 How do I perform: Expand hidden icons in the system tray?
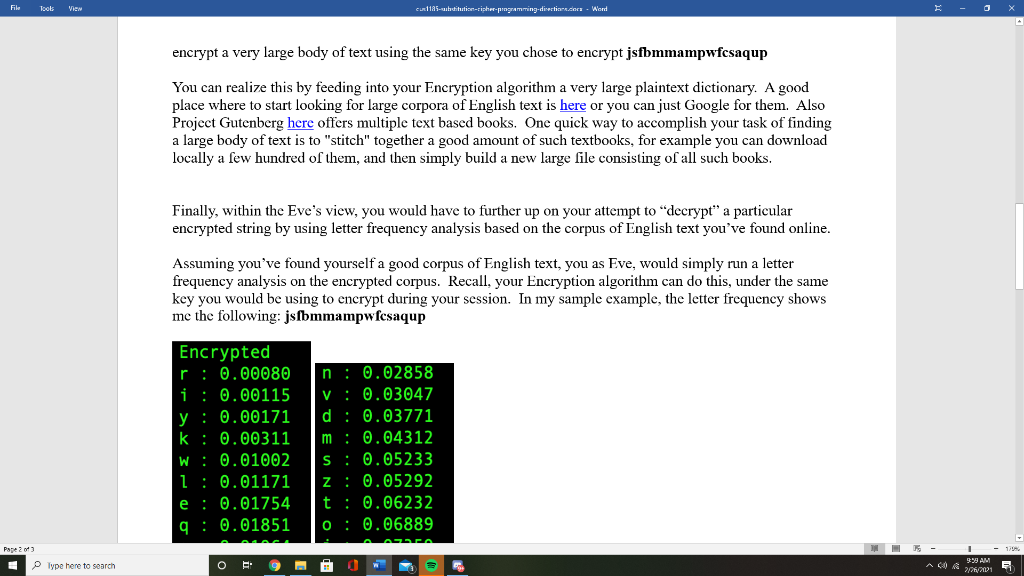(x=930, y=565)
